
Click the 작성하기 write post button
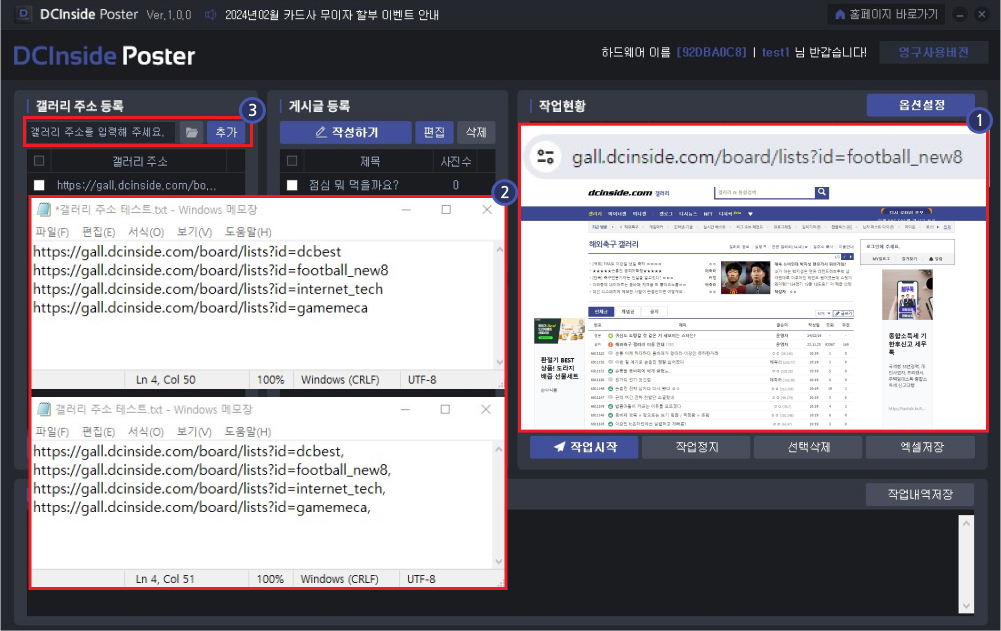click(x=346, y=132)
